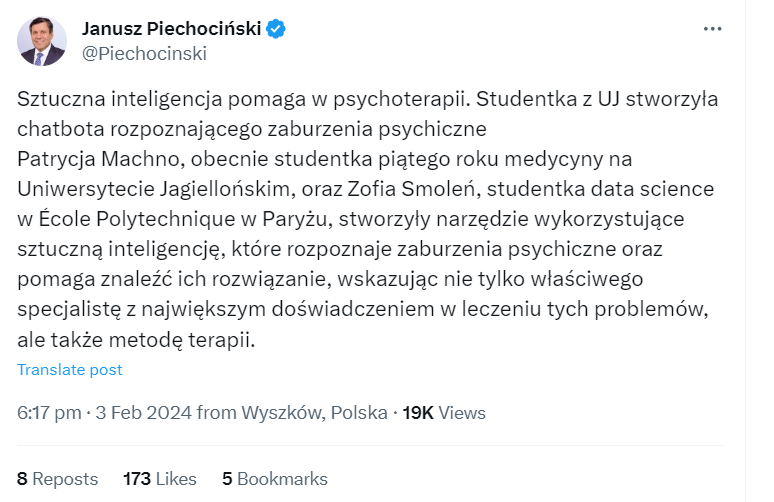The width and height of the screenshot is (774, 502).
Task: Click Translate post
Action: click(x=70, y=370)
